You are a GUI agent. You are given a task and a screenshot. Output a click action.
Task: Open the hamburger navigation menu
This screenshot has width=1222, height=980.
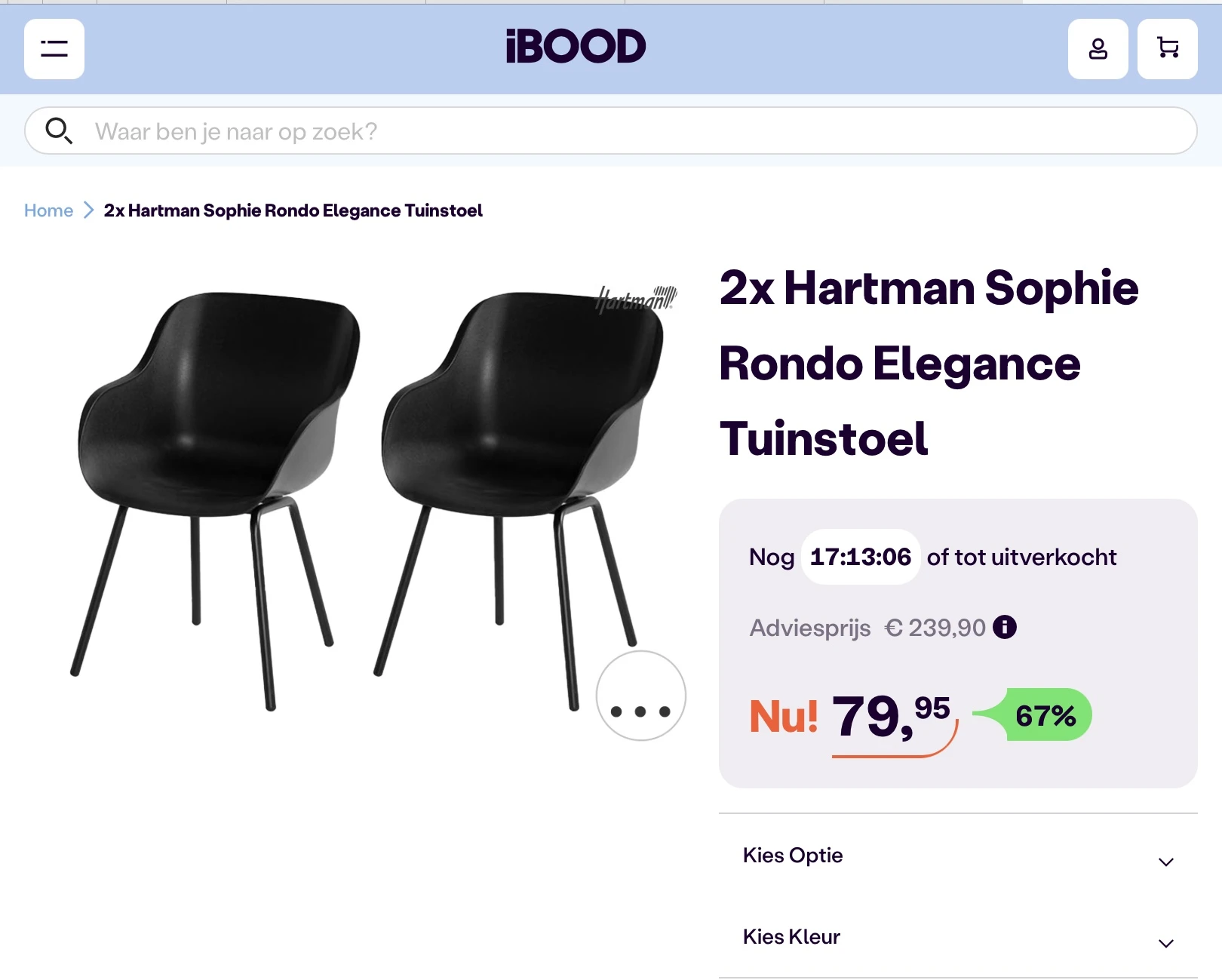pos(54,49)
